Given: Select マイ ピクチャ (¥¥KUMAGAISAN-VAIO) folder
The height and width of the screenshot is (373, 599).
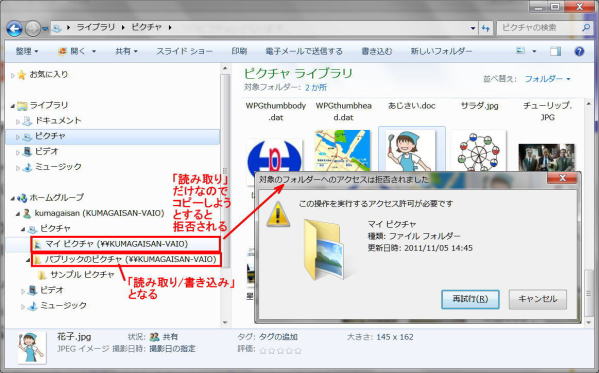Looking at the screenshot, I should click(117, 244).
